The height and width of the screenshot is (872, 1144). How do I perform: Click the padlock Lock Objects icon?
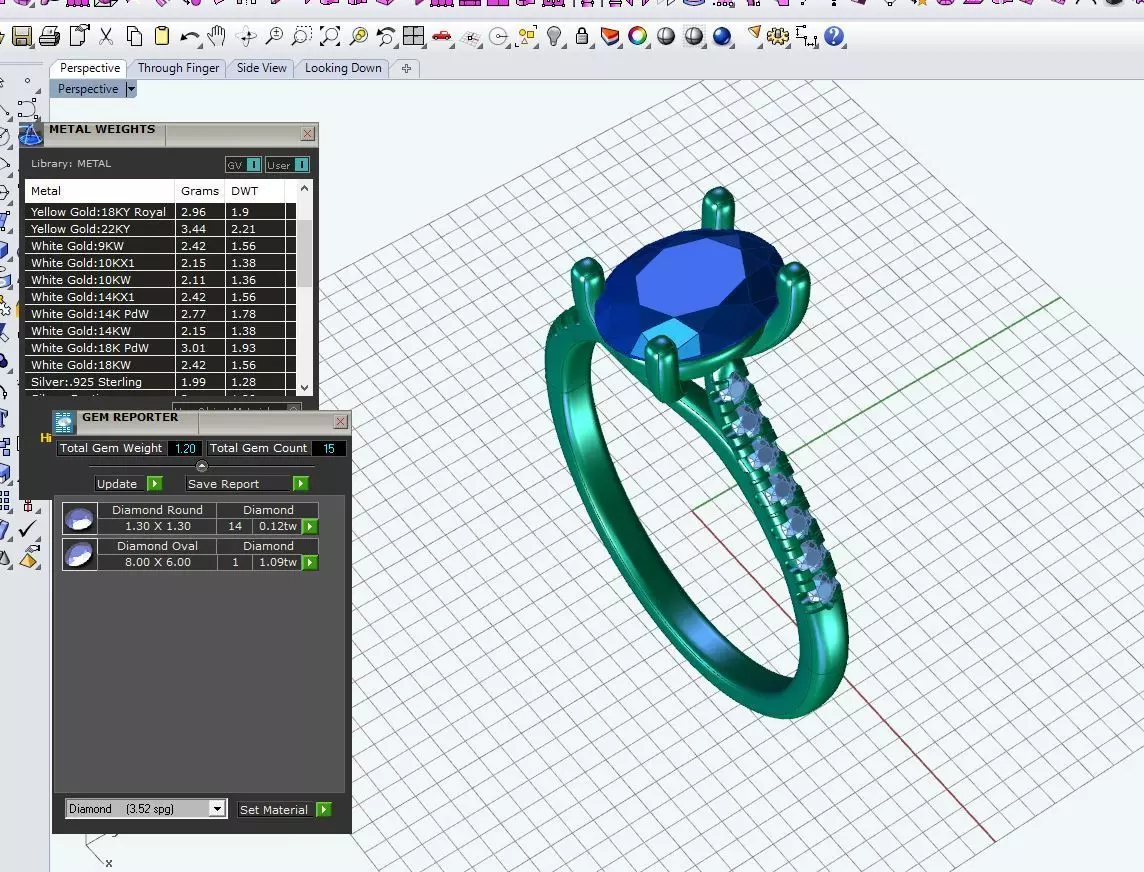point(581,36)
